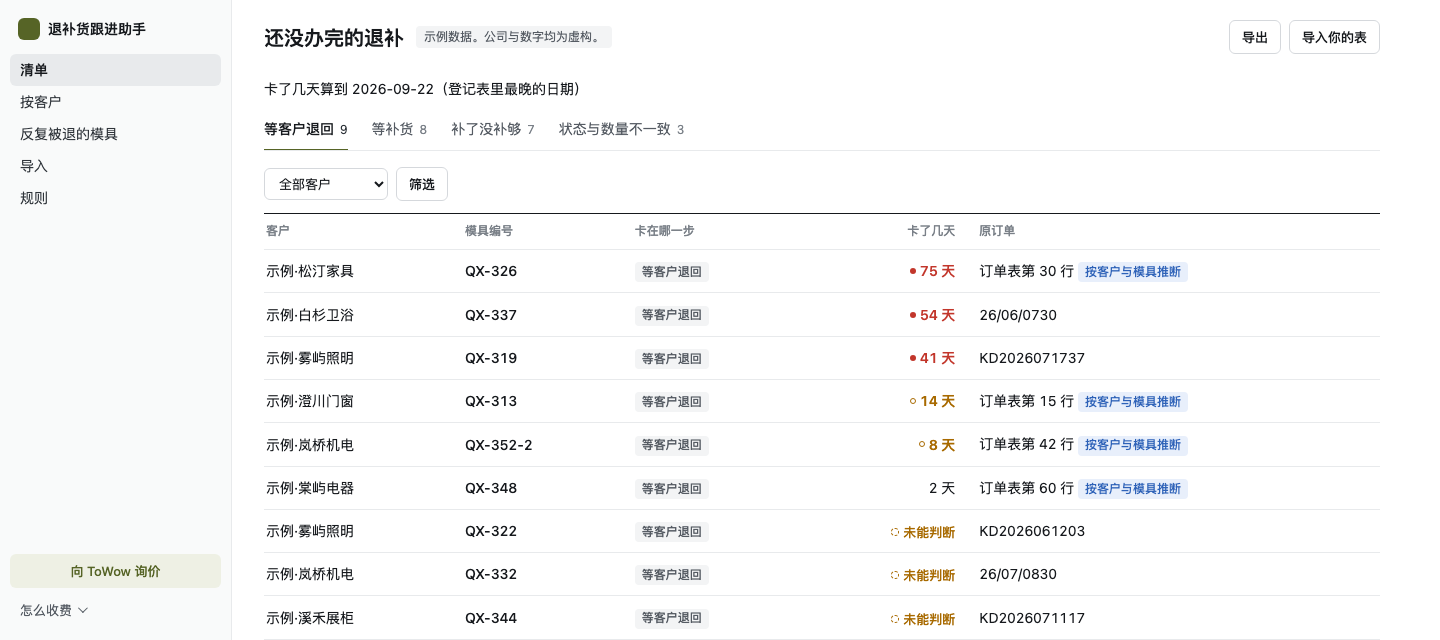Click 未能判断 in the QX-344 row
This screenshot has height=640, width=1440.
[x=923, y=619]
